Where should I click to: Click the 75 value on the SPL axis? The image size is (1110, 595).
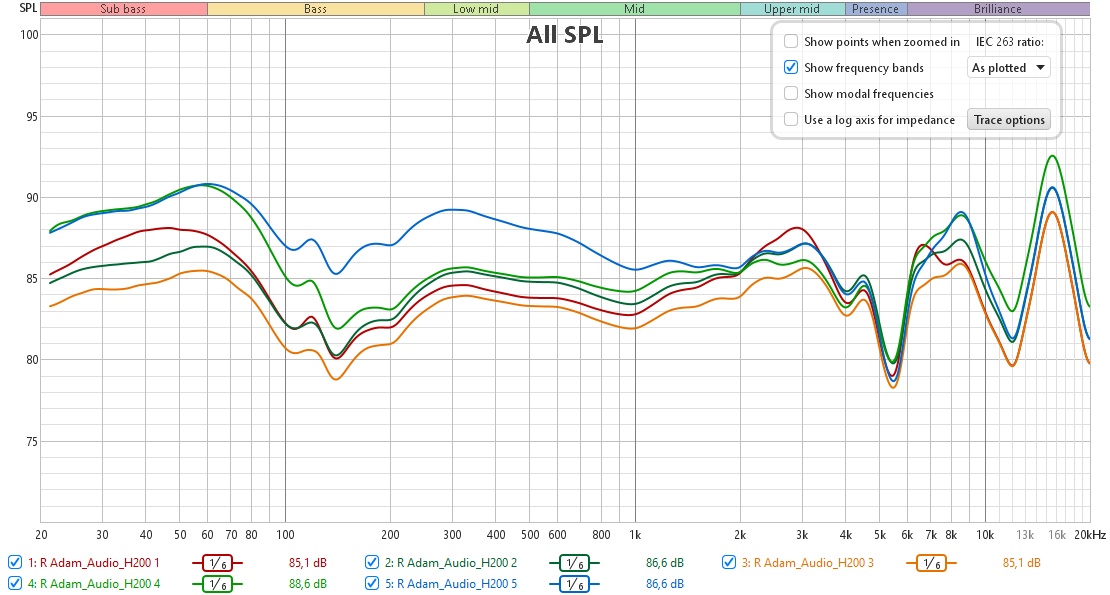(32, 441)
